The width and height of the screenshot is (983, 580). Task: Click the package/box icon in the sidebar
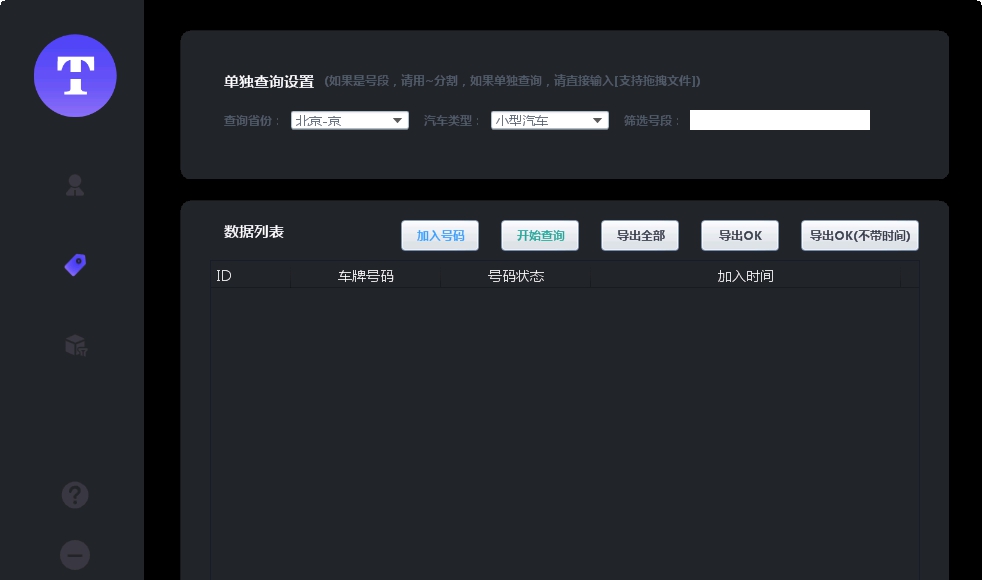click(75, 345)
